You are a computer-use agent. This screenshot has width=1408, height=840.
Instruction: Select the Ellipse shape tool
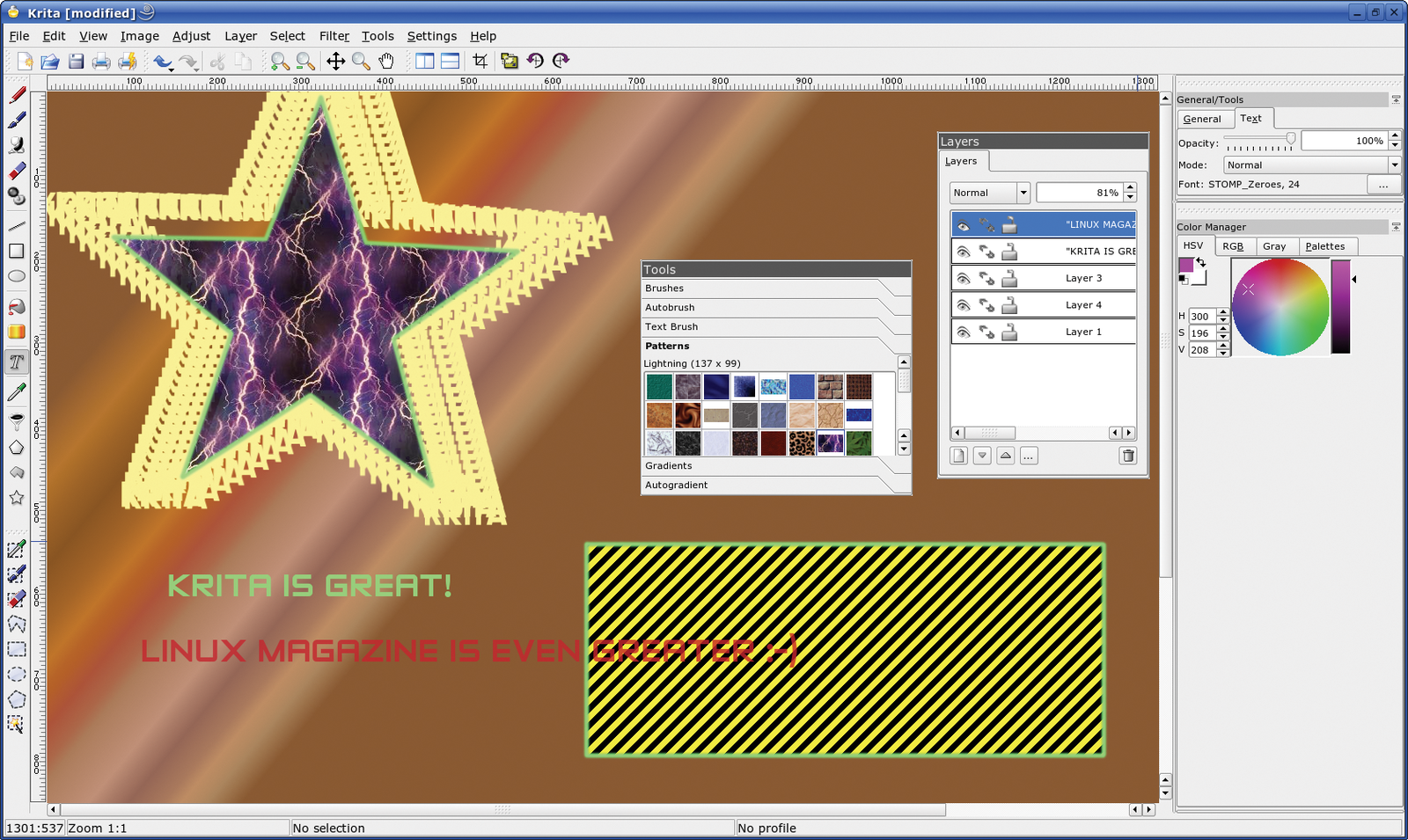point(17,276)
